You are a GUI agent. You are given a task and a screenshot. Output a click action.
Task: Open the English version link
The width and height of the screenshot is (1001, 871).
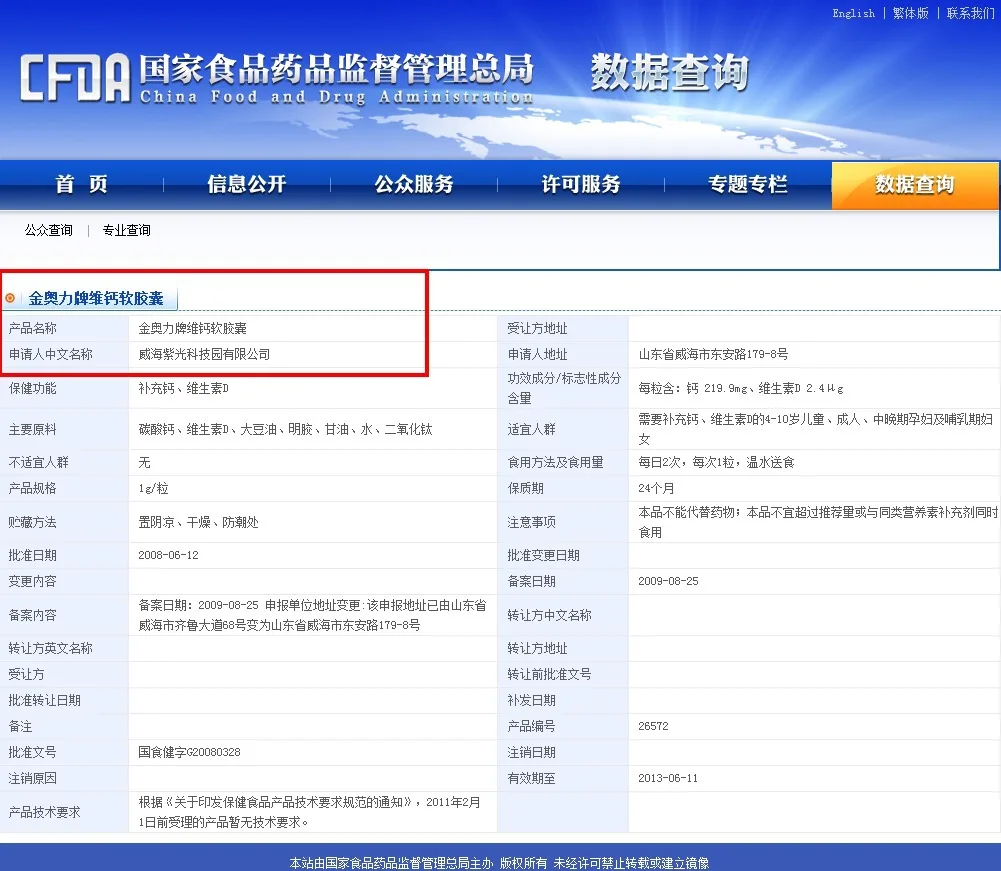click(853, 13)
